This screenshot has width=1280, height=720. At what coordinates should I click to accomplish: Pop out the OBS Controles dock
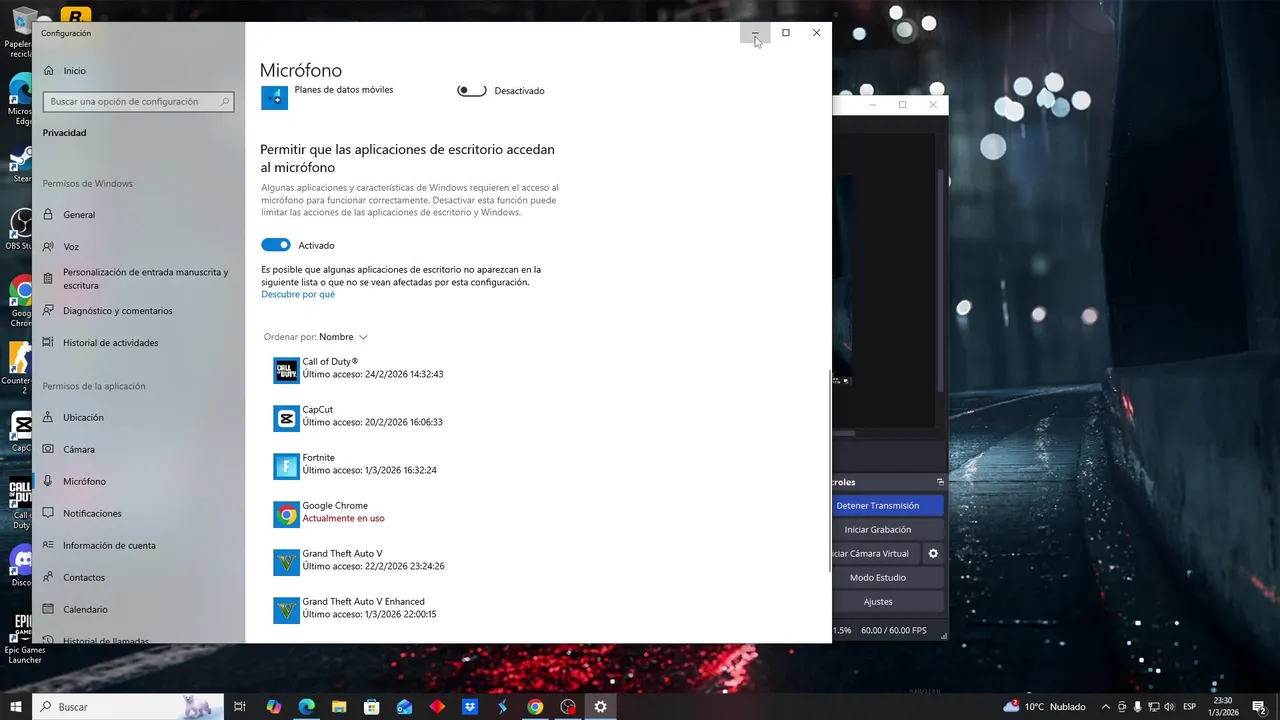[x=940, y=482]
